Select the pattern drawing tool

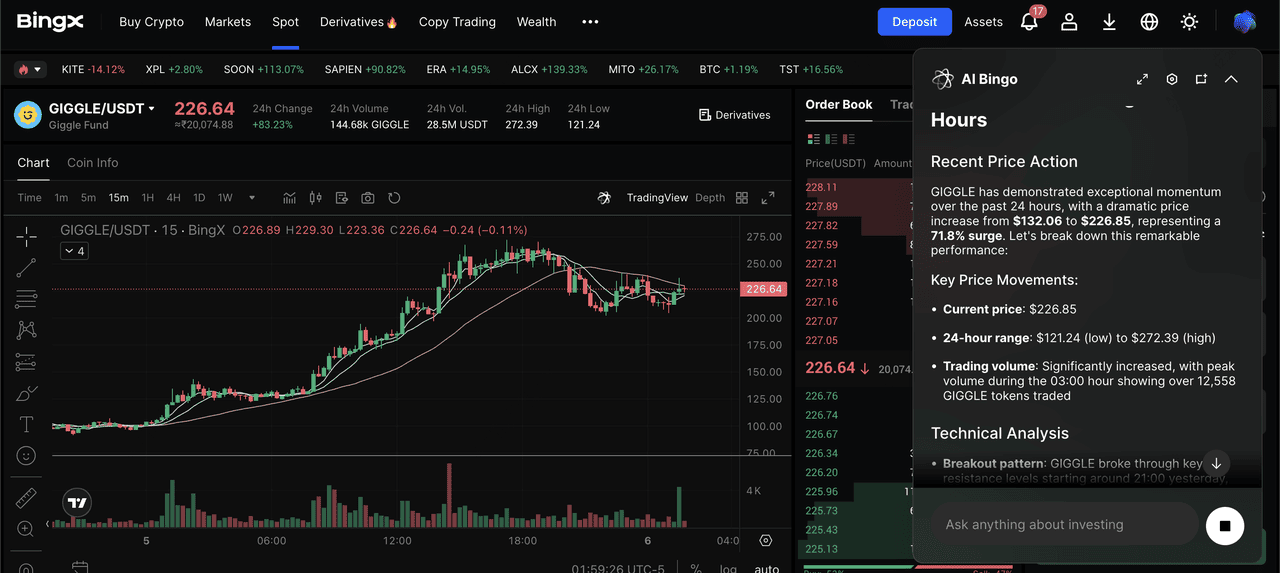(x=27, y=329)
